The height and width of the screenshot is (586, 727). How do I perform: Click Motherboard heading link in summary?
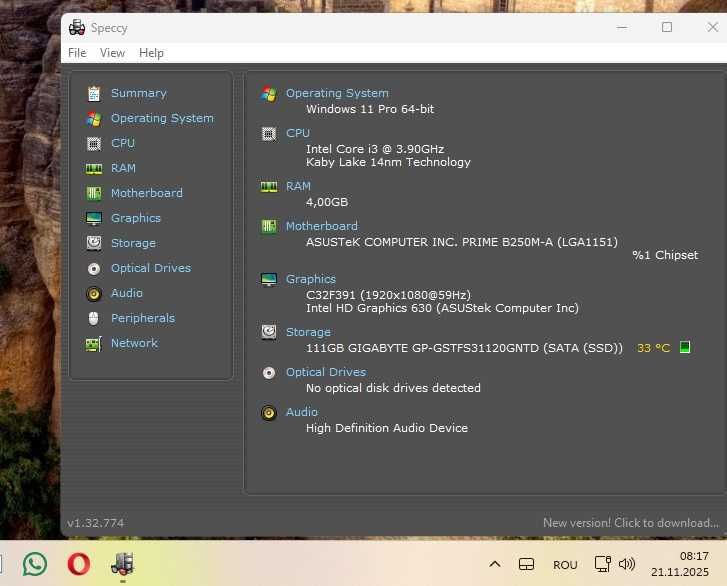pos(322,226)
